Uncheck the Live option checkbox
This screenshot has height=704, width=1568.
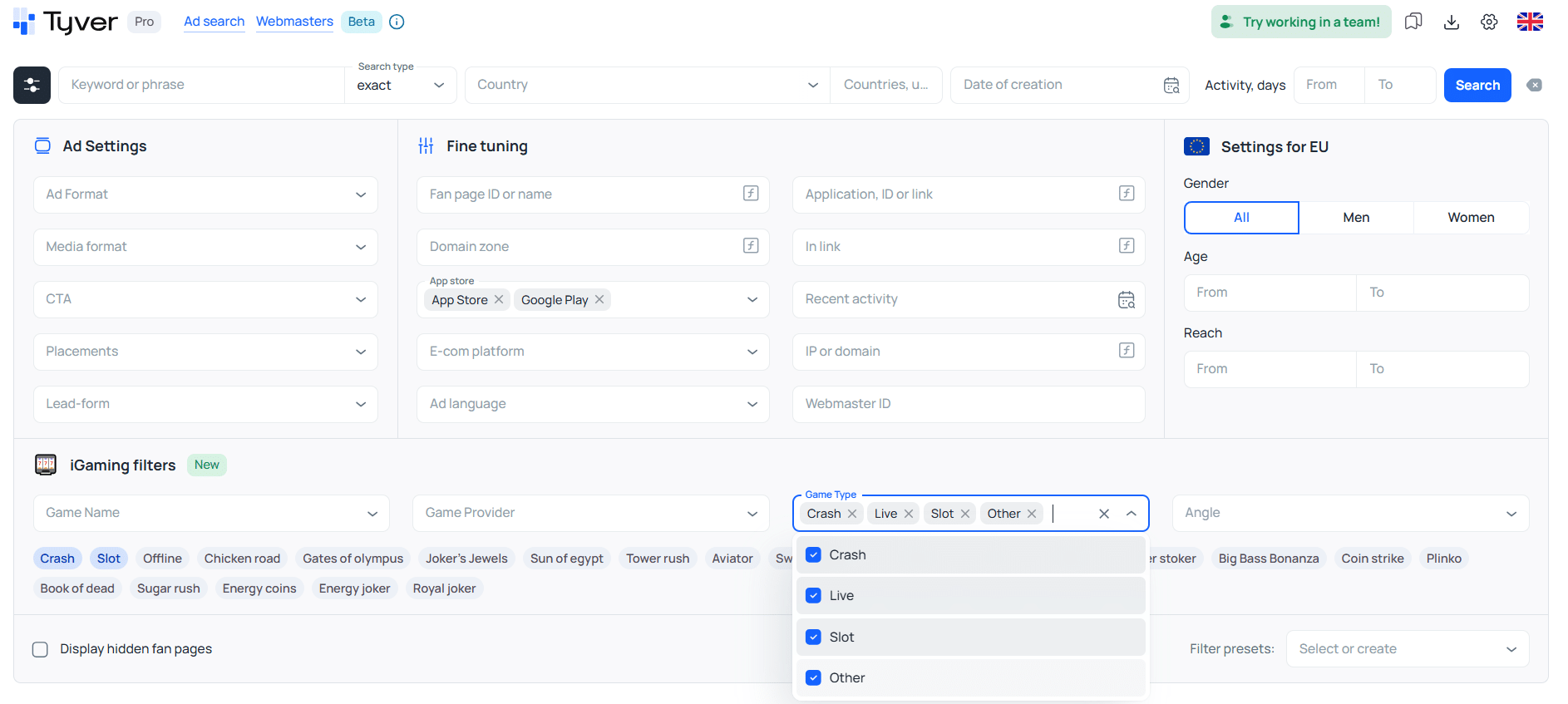(814, 595)
